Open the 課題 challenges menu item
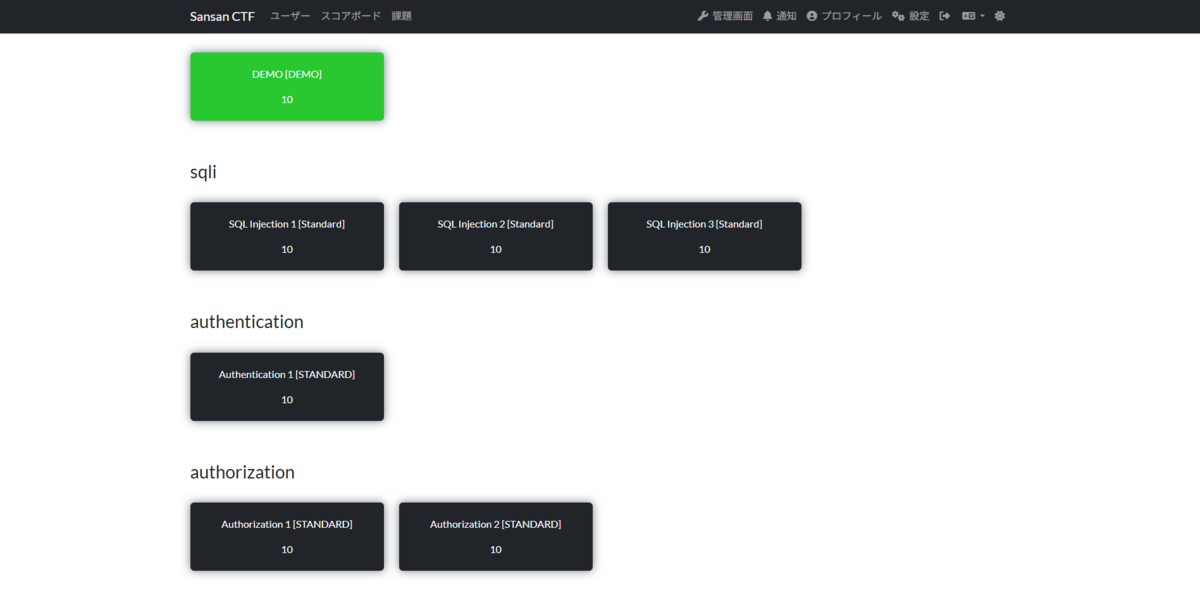The width and height of the screenshot is (1200, 591). click(401, 16)
